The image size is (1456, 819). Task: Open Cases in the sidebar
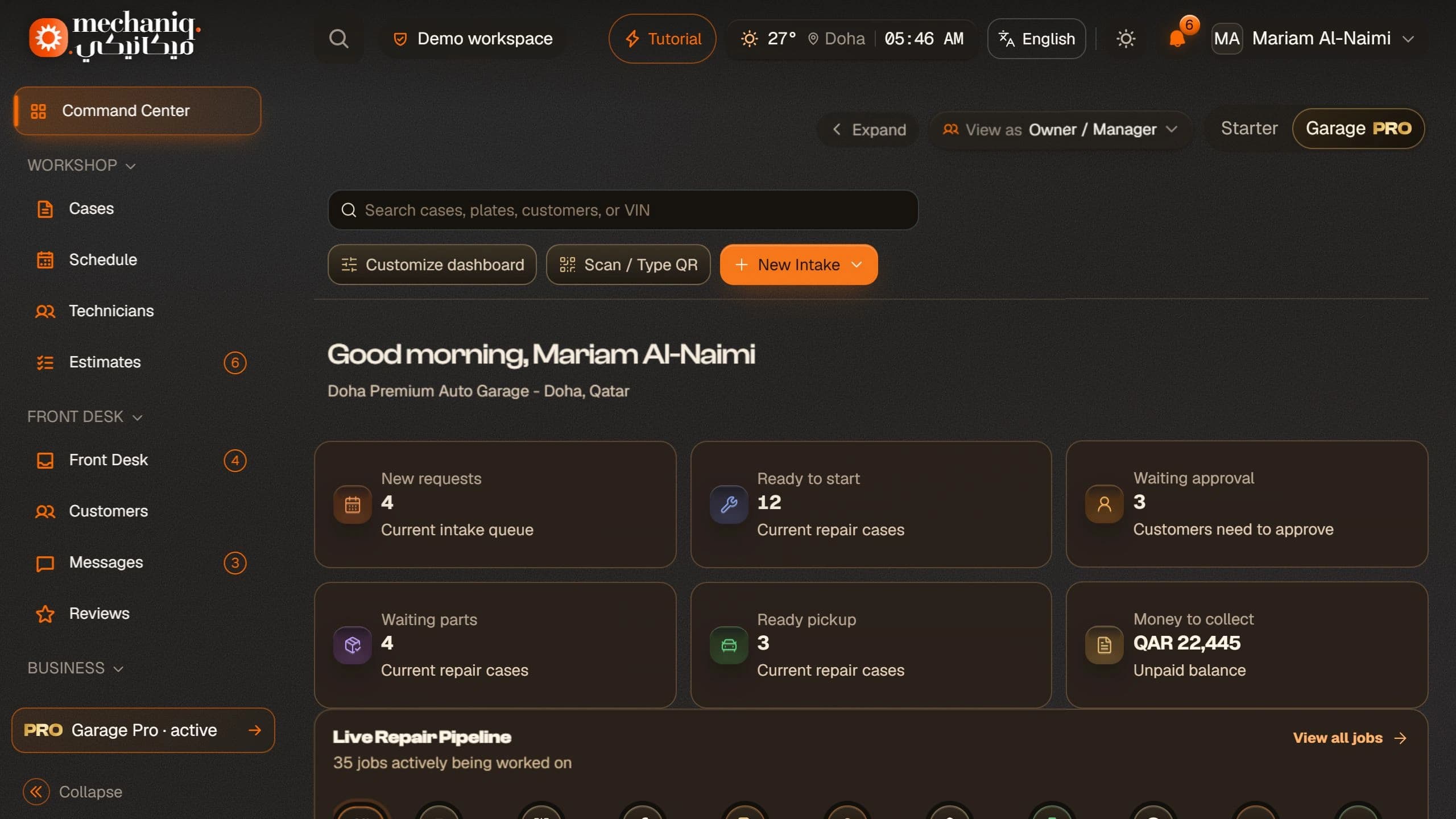click(x=136, y=209)
